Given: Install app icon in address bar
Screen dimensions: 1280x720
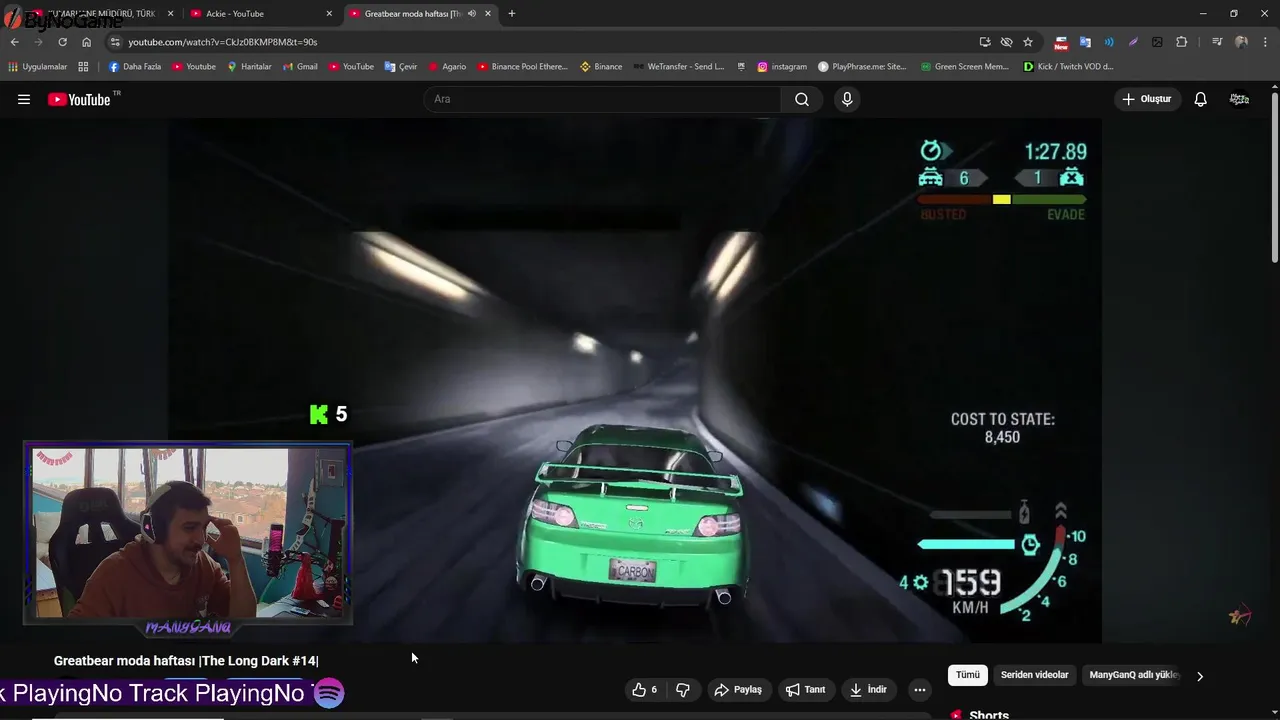Looking at the screenshot, I should point(985,42).
